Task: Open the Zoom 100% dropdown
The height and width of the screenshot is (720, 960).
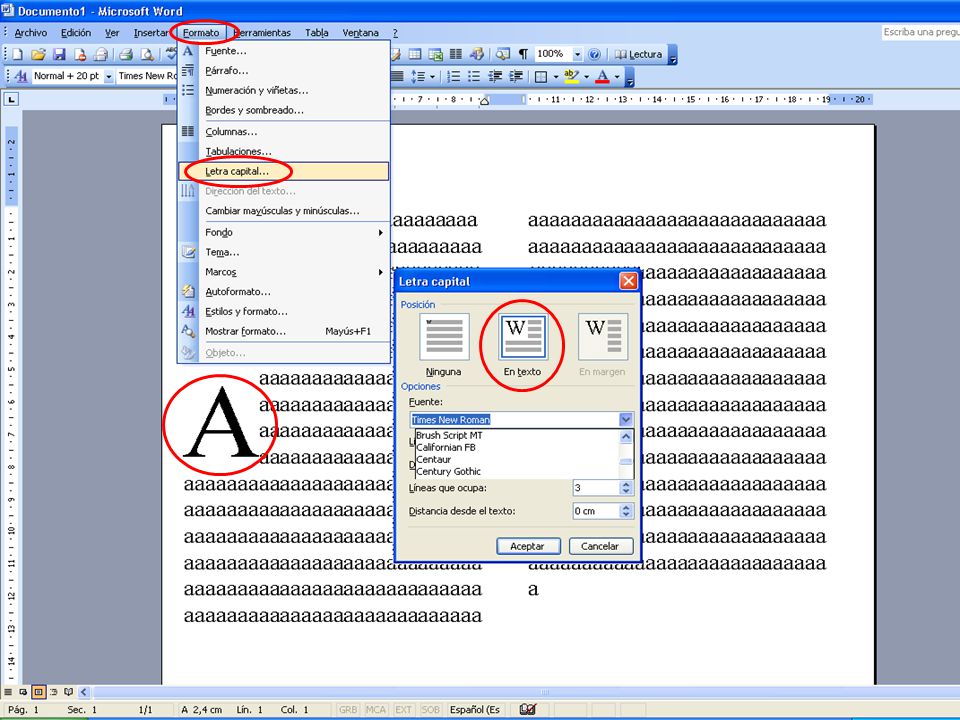Action: click(x=577, y=54)
